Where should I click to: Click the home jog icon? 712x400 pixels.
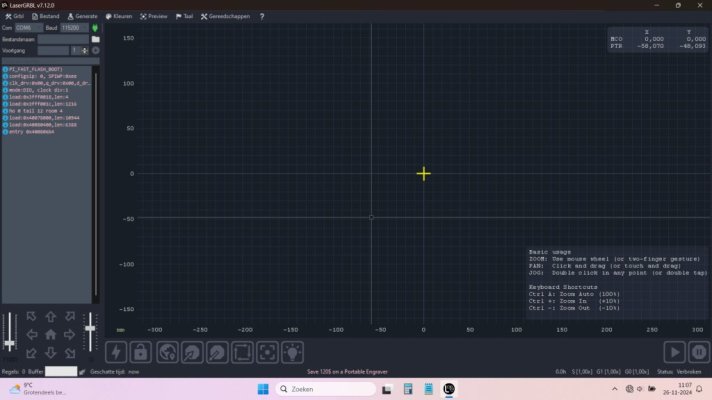[x=50, y=335]
